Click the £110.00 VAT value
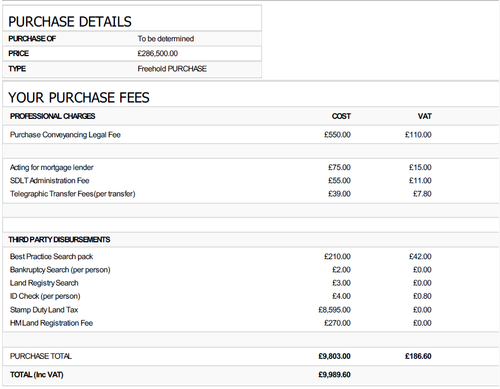Image resolution: width=500 pixels, height=389 pixels. tap(418, 135)
